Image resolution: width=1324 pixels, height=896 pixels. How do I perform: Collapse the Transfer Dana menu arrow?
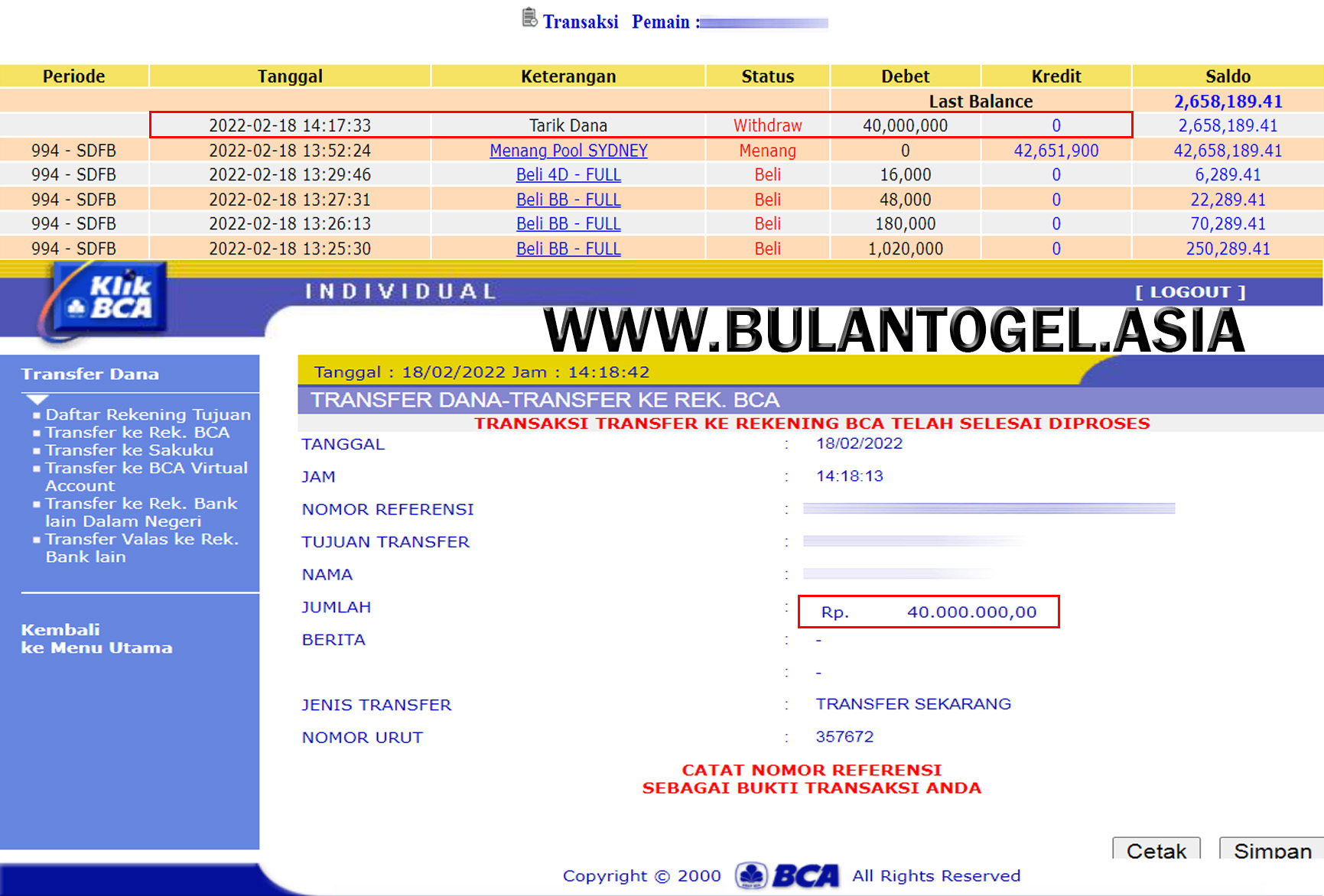[37, 399]
